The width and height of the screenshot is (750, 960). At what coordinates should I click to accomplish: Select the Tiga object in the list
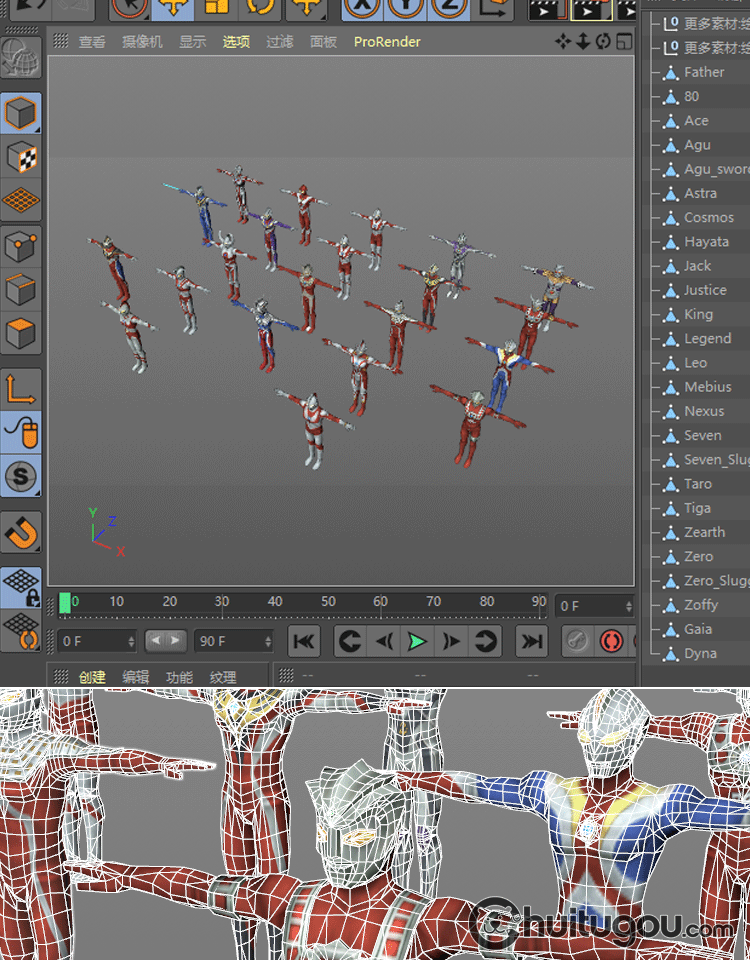(x=698, y=508)
